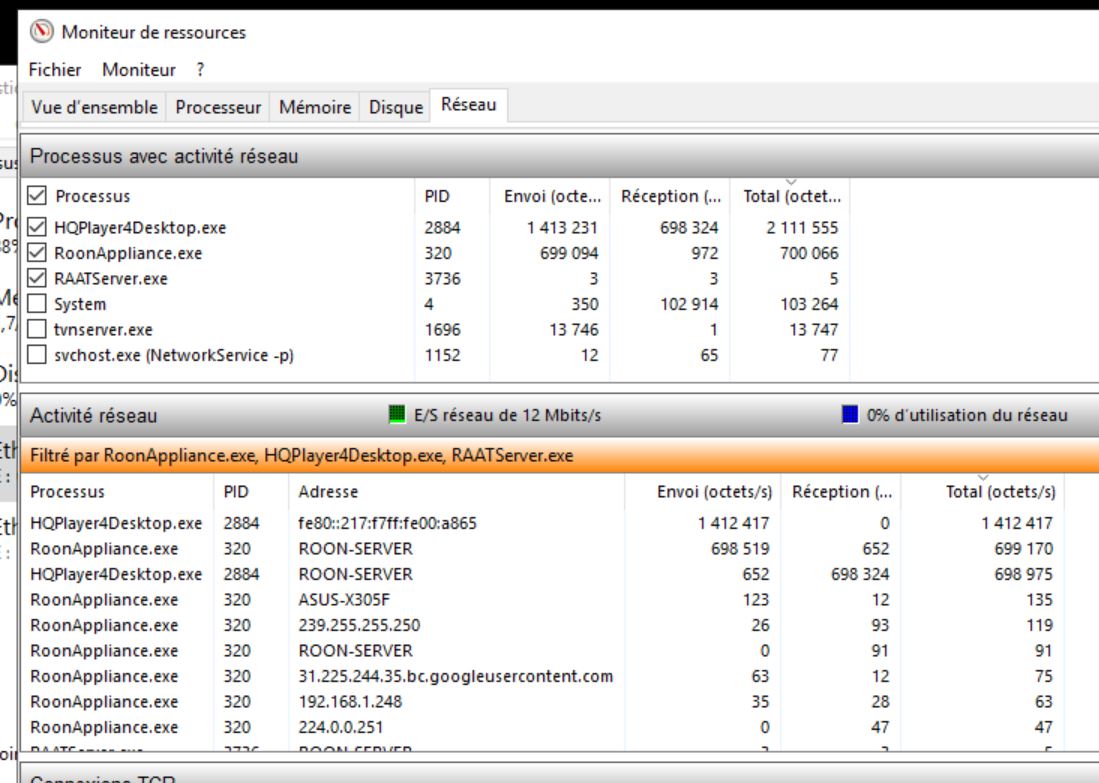Click the PID 1152 cell

click(442, 355)
